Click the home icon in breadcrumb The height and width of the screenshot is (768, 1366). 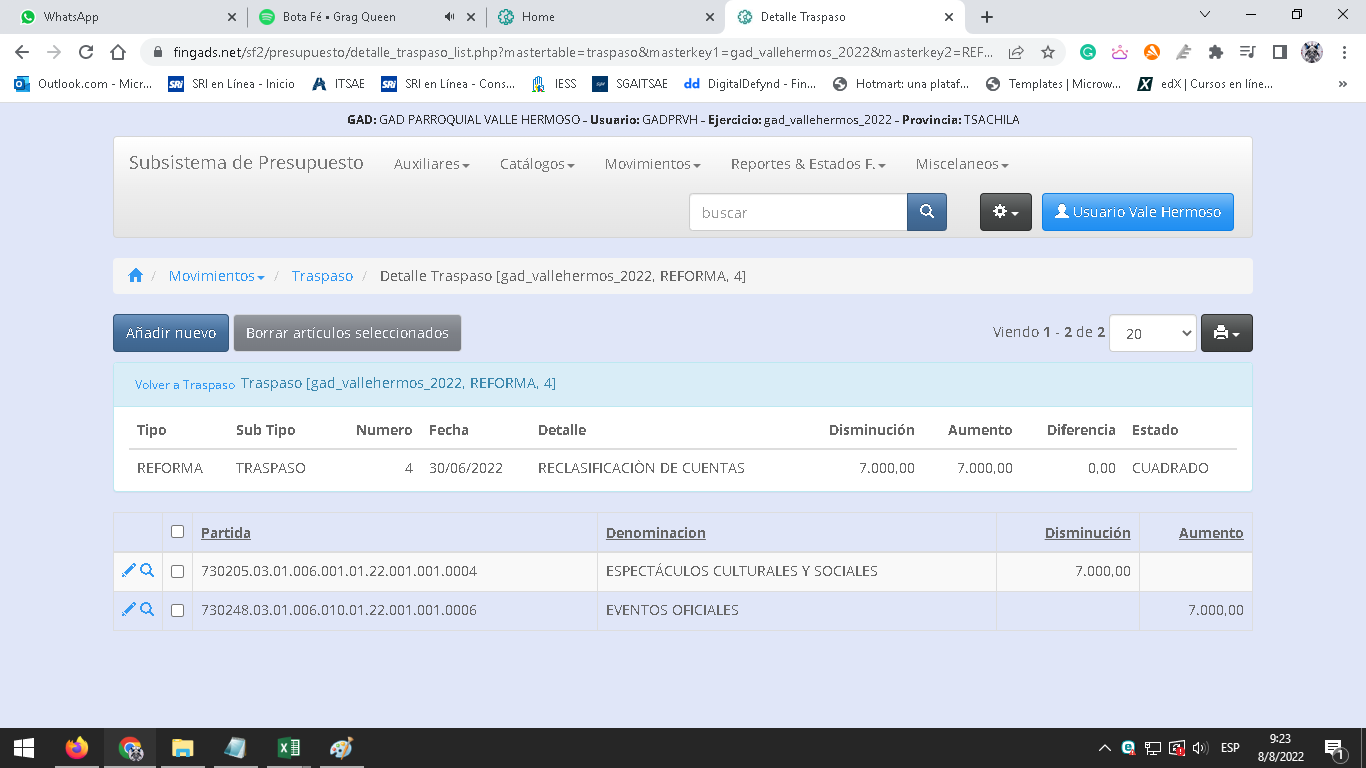(x=135, y=276)
